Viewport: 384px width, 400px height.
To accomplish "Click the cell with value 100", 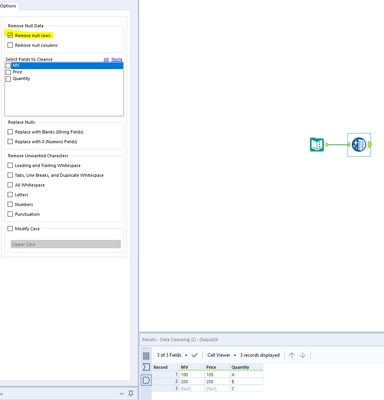I will pos(192,375).
